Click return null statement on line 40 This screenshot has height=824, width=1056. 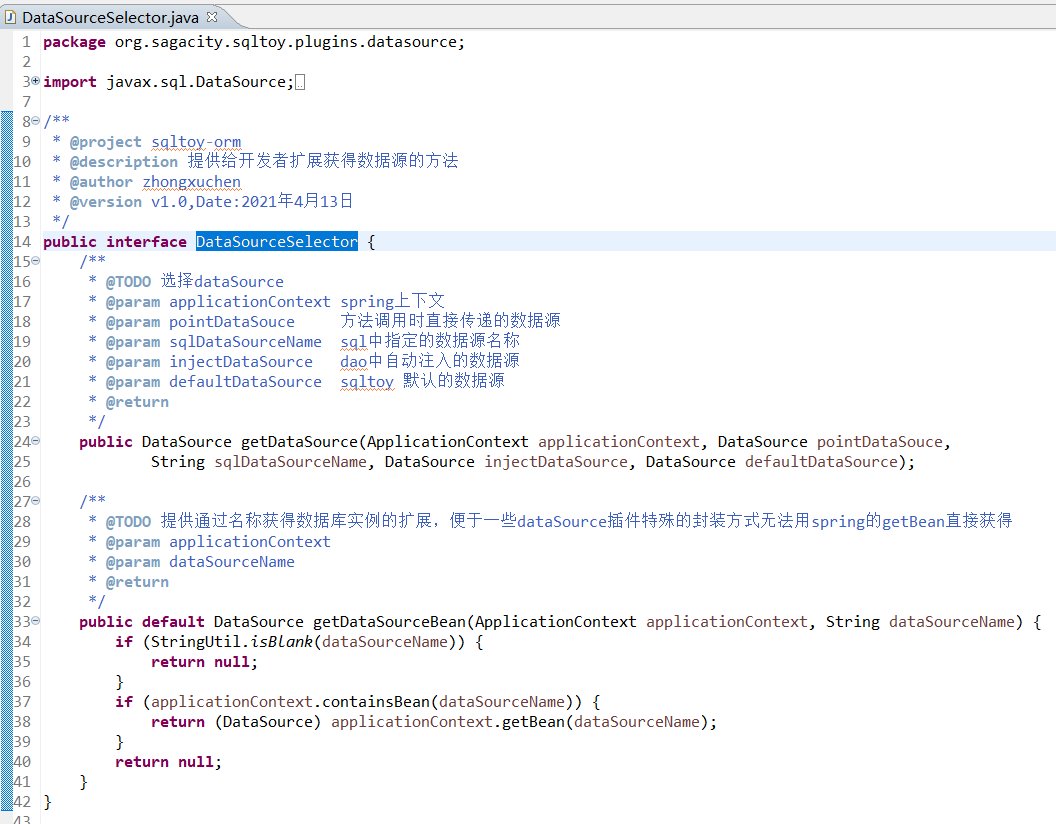168,762
